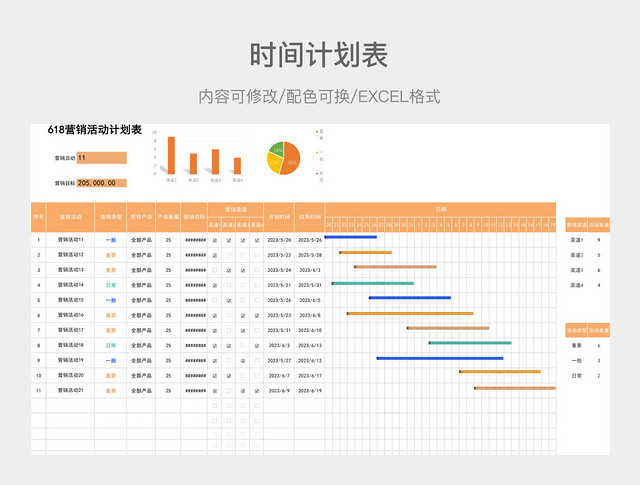Select the 结束时间 column header
The image size is (640, 485).
coord(310,217)
